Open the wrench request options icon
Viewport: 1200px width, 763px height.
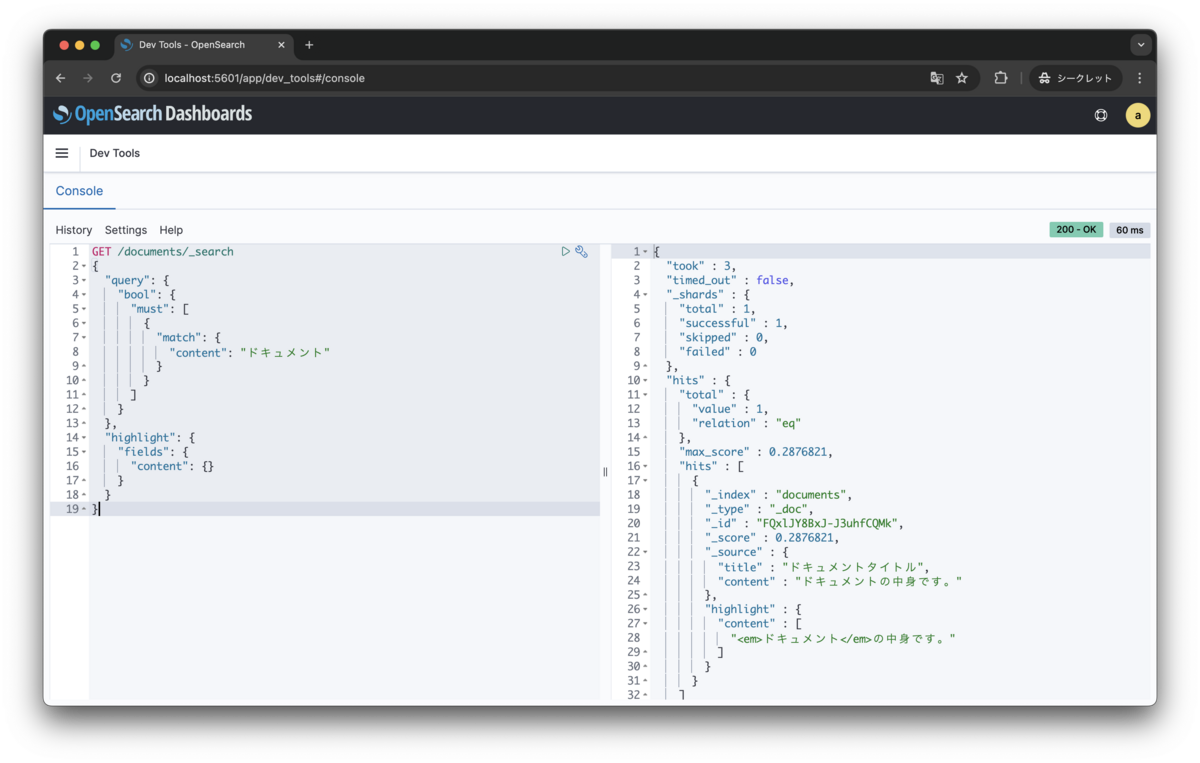pyautogui.click(x=581, y=252)
